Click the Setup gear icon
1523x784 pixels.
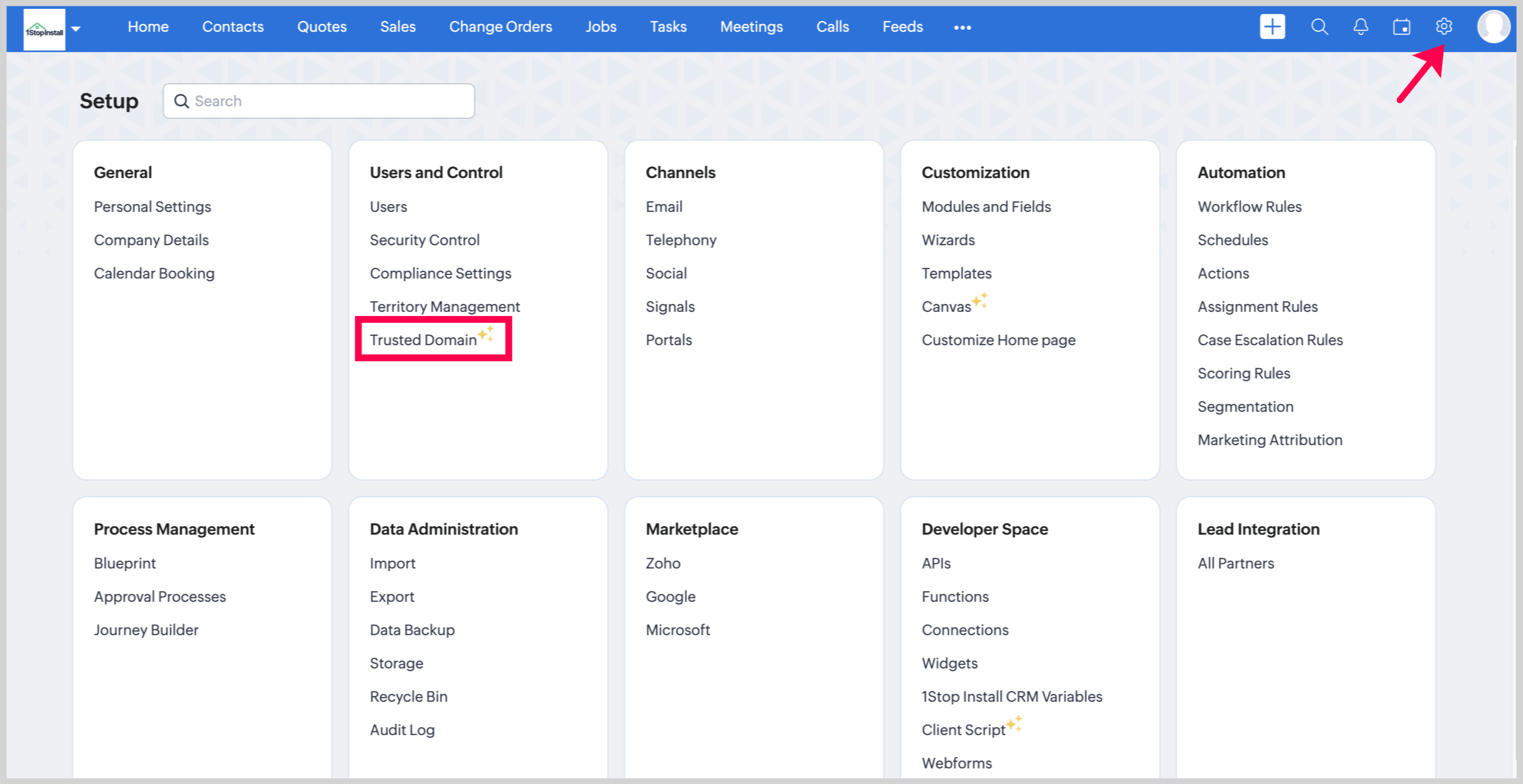click(x=1443, y=27)
